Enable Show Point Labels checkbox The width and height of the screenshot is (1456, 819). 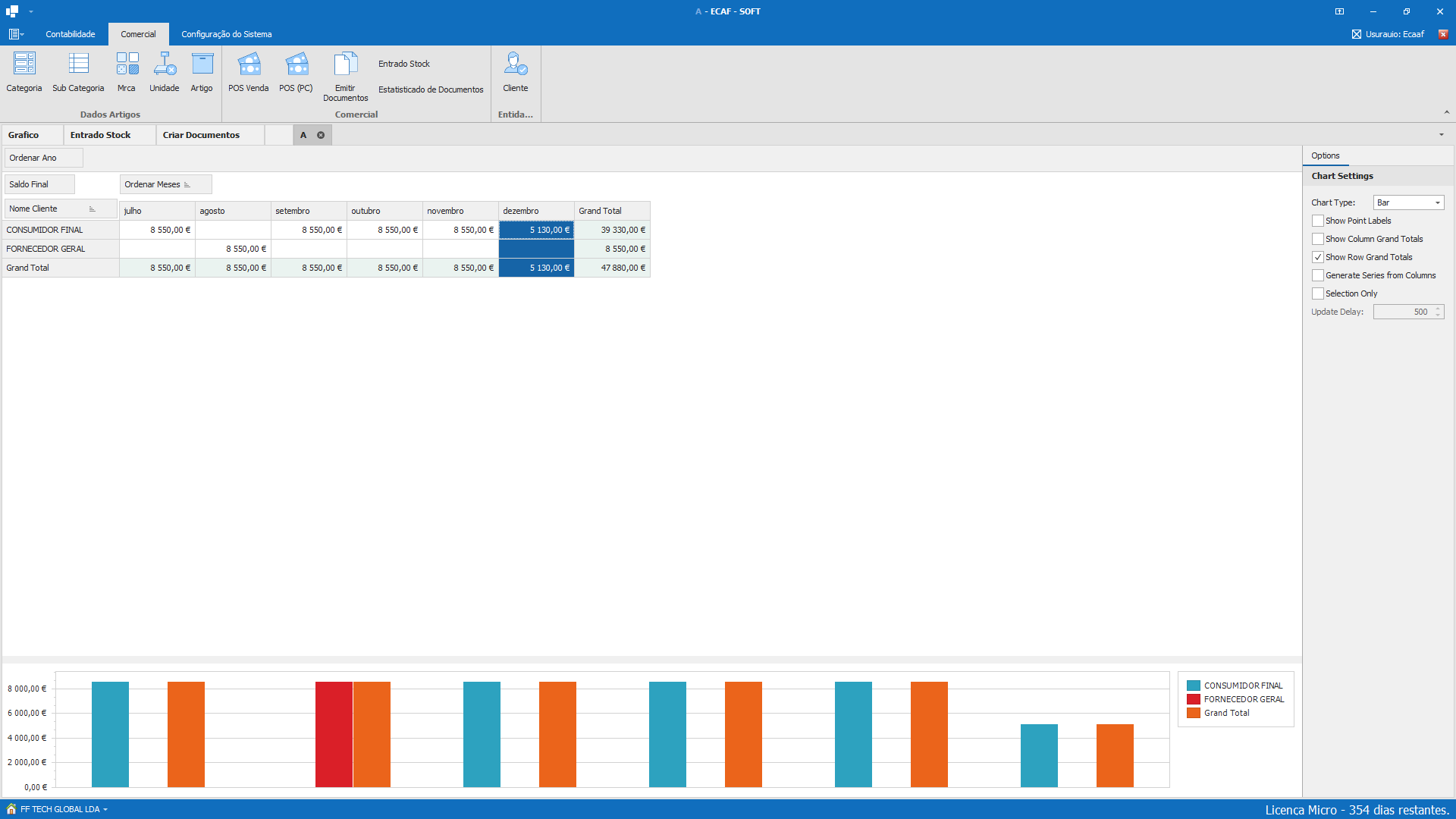[1318, 221]
